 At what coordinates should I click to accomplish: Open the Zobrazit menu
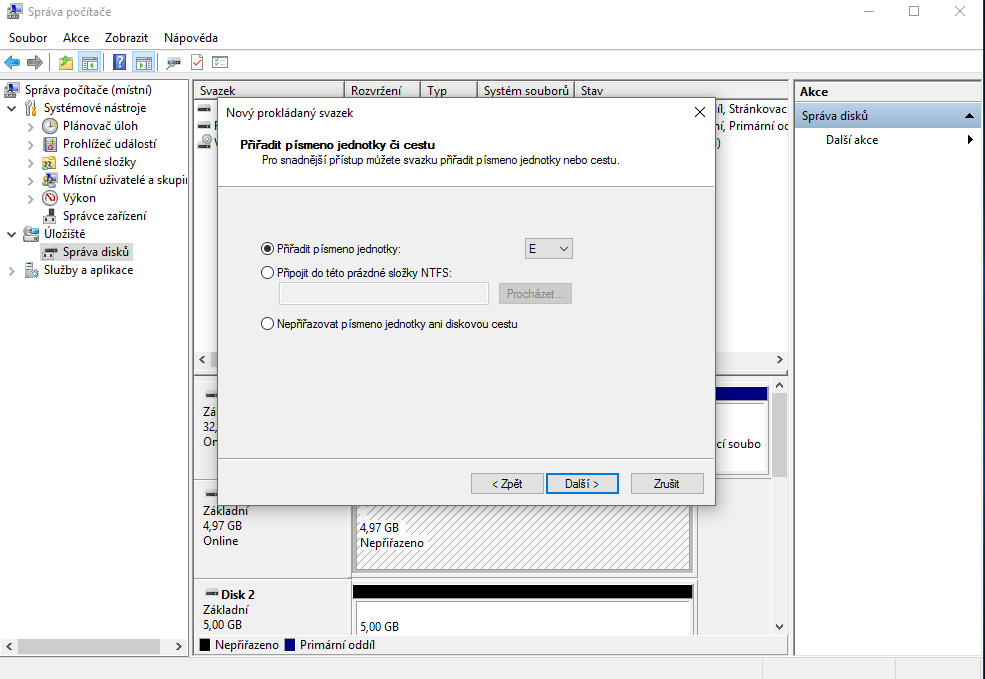pos(126,38)
